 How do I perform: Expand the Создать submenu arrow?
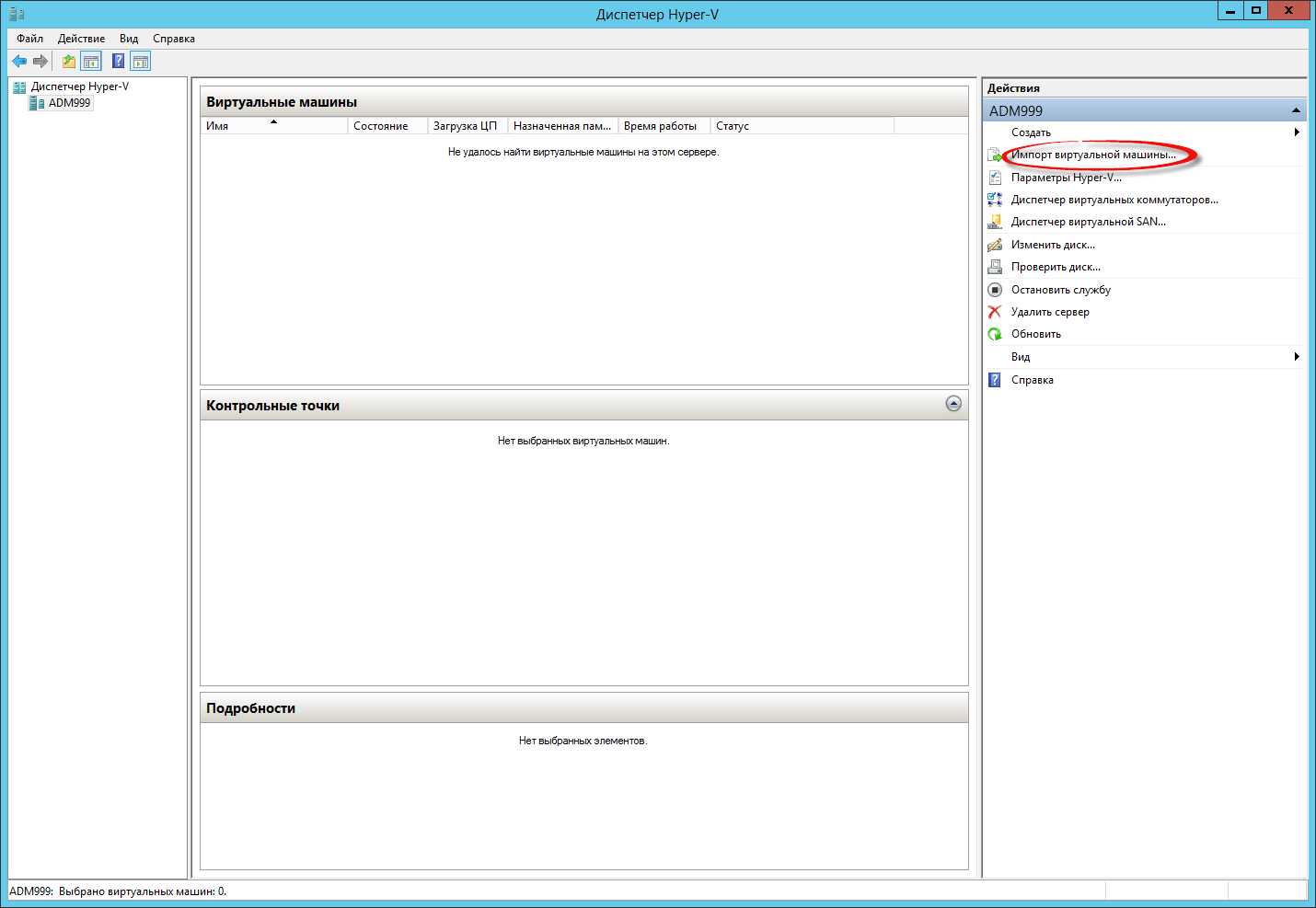[x=1297, y=132]
